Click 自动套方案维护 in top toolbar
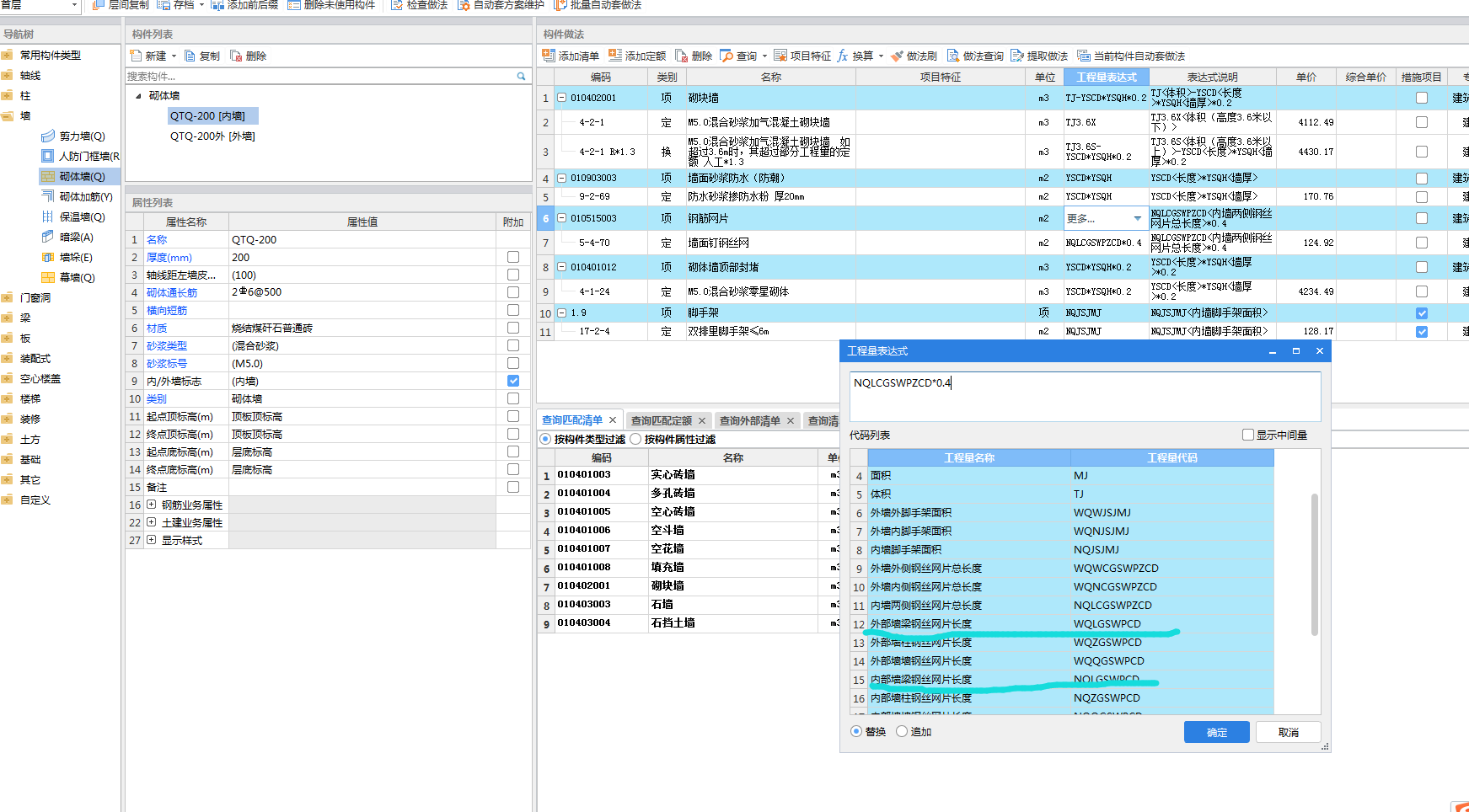 point(501,5)
